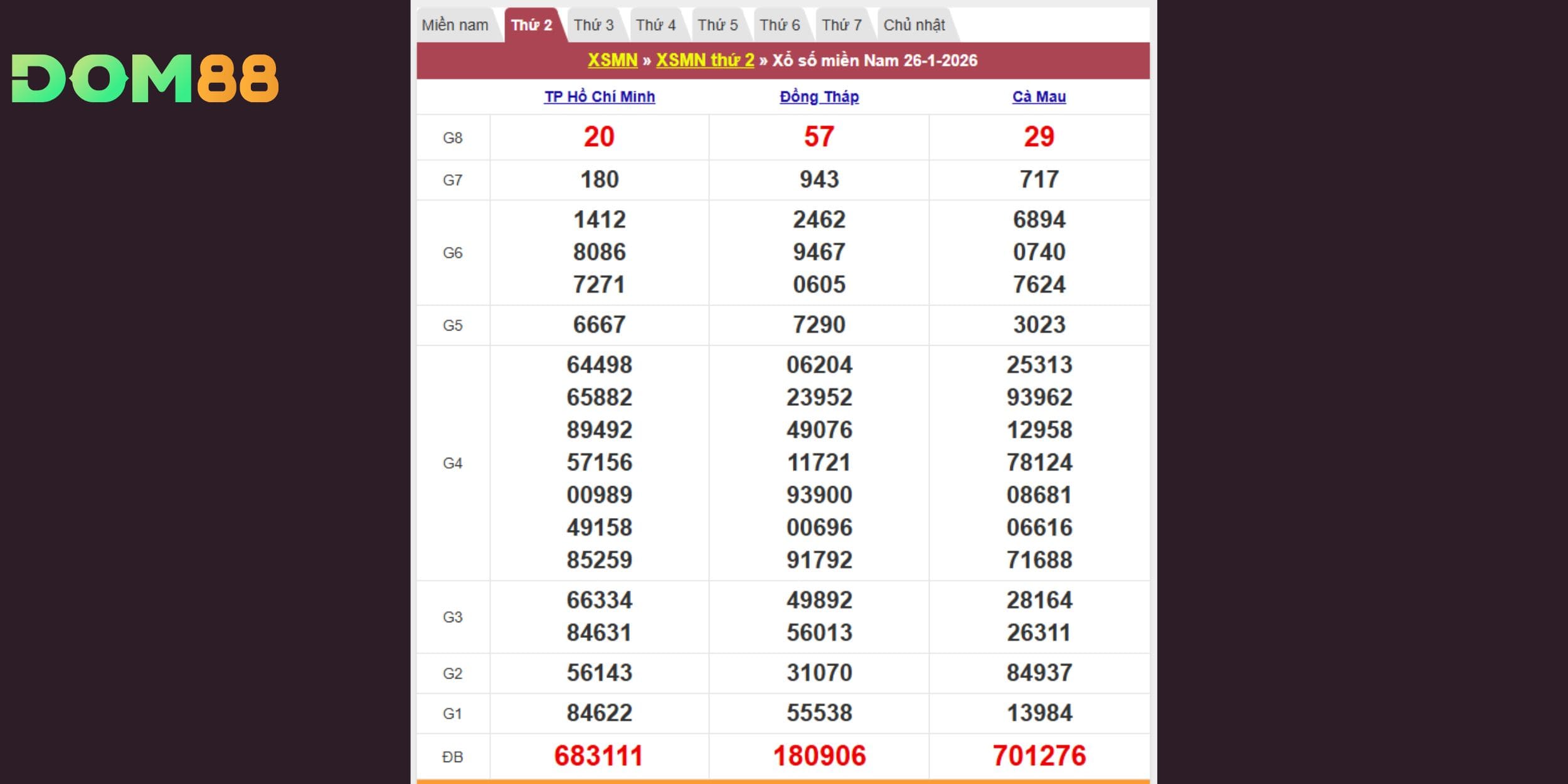
Task: Open the Chủ nhật tab
Action: pos(914,25)
